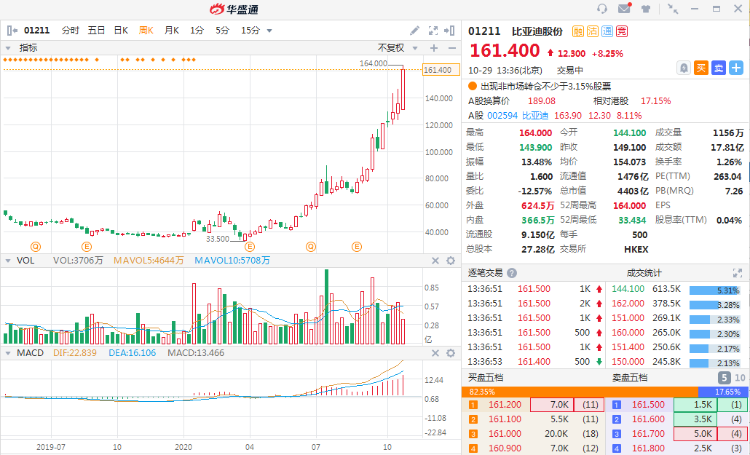Zoom in chart with plus icon

[x=434, y=48]
